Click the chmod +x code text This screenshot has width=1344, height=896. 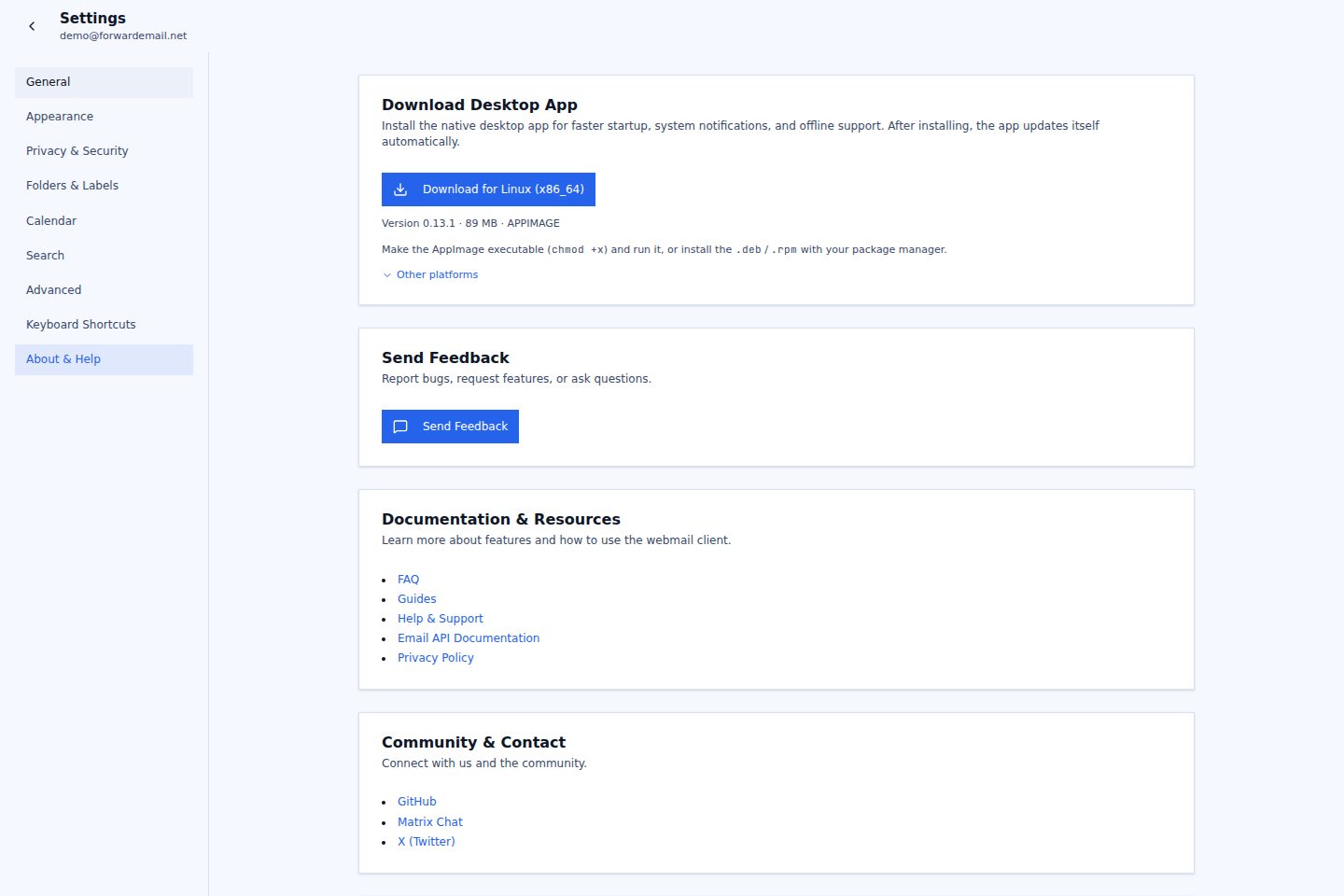tap(578, 250)
